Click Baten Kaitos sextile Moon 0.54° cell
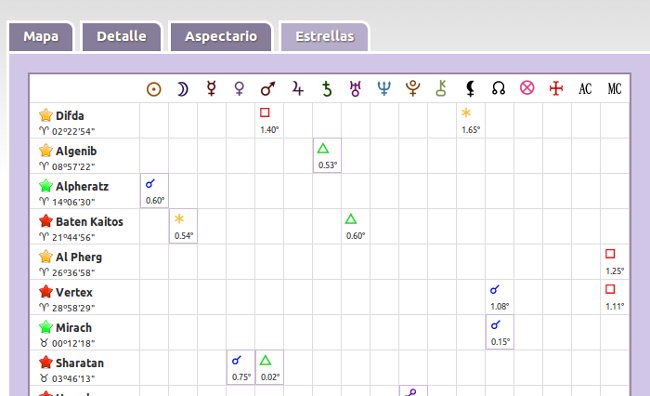 (183, 226)
